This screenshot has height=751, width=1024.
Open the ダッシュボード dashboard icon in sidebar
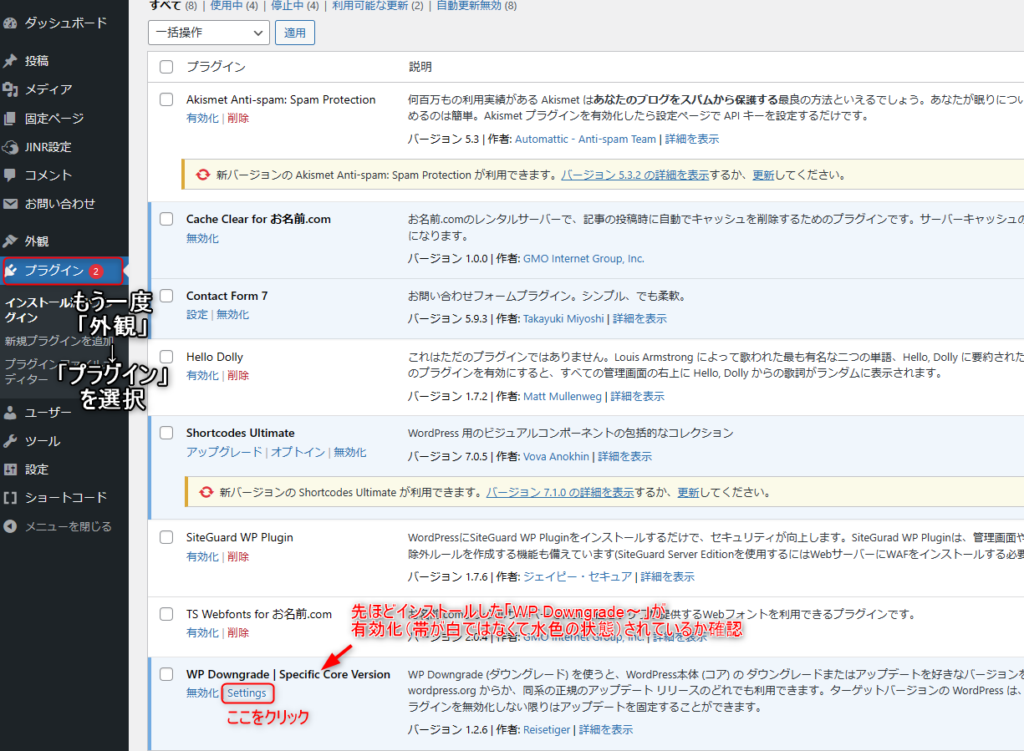coord(10,24)
